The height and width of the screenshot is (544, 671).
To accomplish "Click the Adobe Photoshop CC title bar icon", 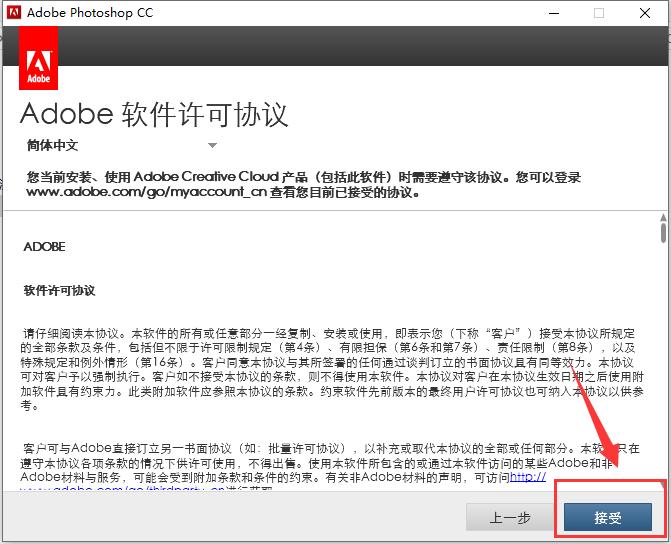I will coord(14,12).
